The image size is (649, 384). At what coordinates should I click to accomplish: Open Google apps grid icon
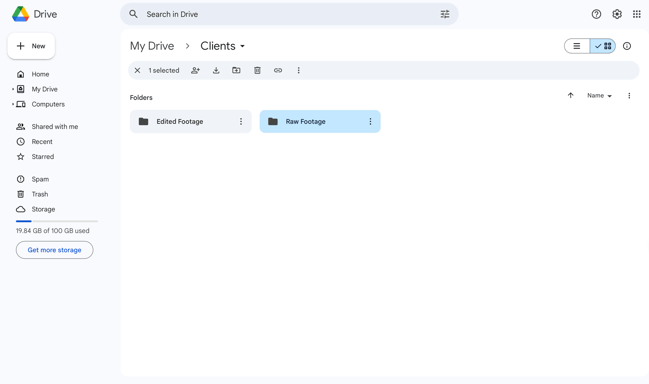(637, 14)
